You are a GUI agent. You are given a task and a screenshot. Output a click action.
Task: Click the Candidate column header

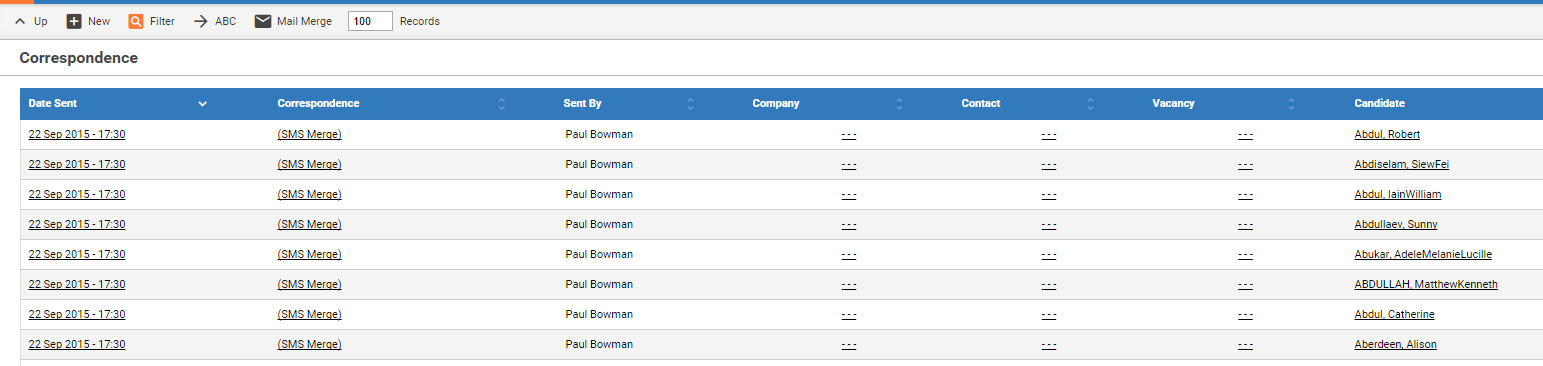pyautogui.click(x=1379, y=104)
